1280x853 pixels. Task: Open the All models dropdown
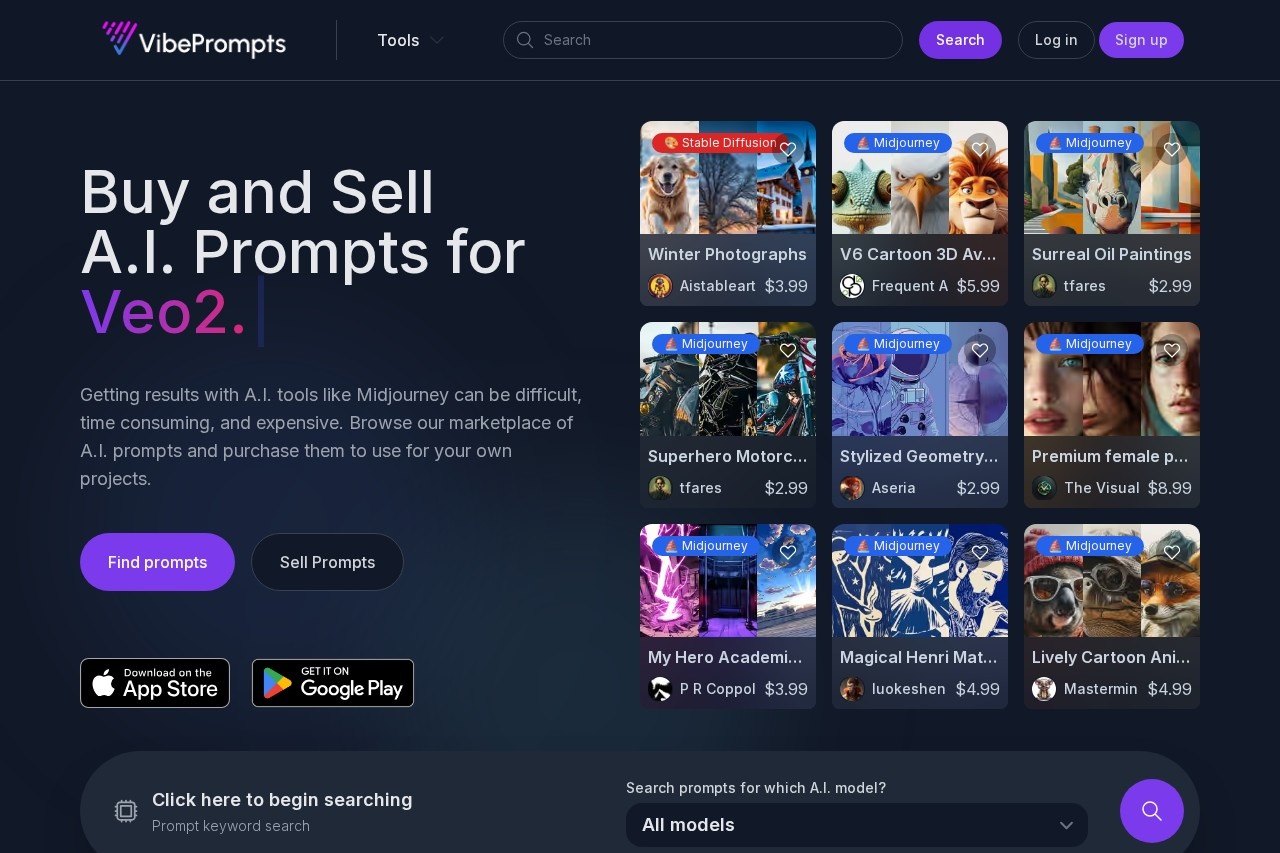pos(857,825)
